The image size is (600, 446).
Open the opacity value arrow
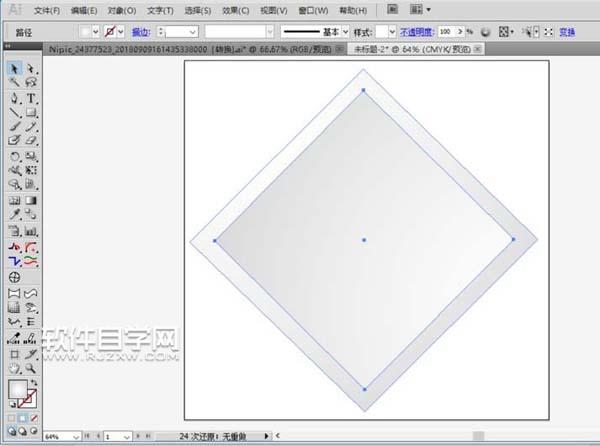click(x=460, y=32)
